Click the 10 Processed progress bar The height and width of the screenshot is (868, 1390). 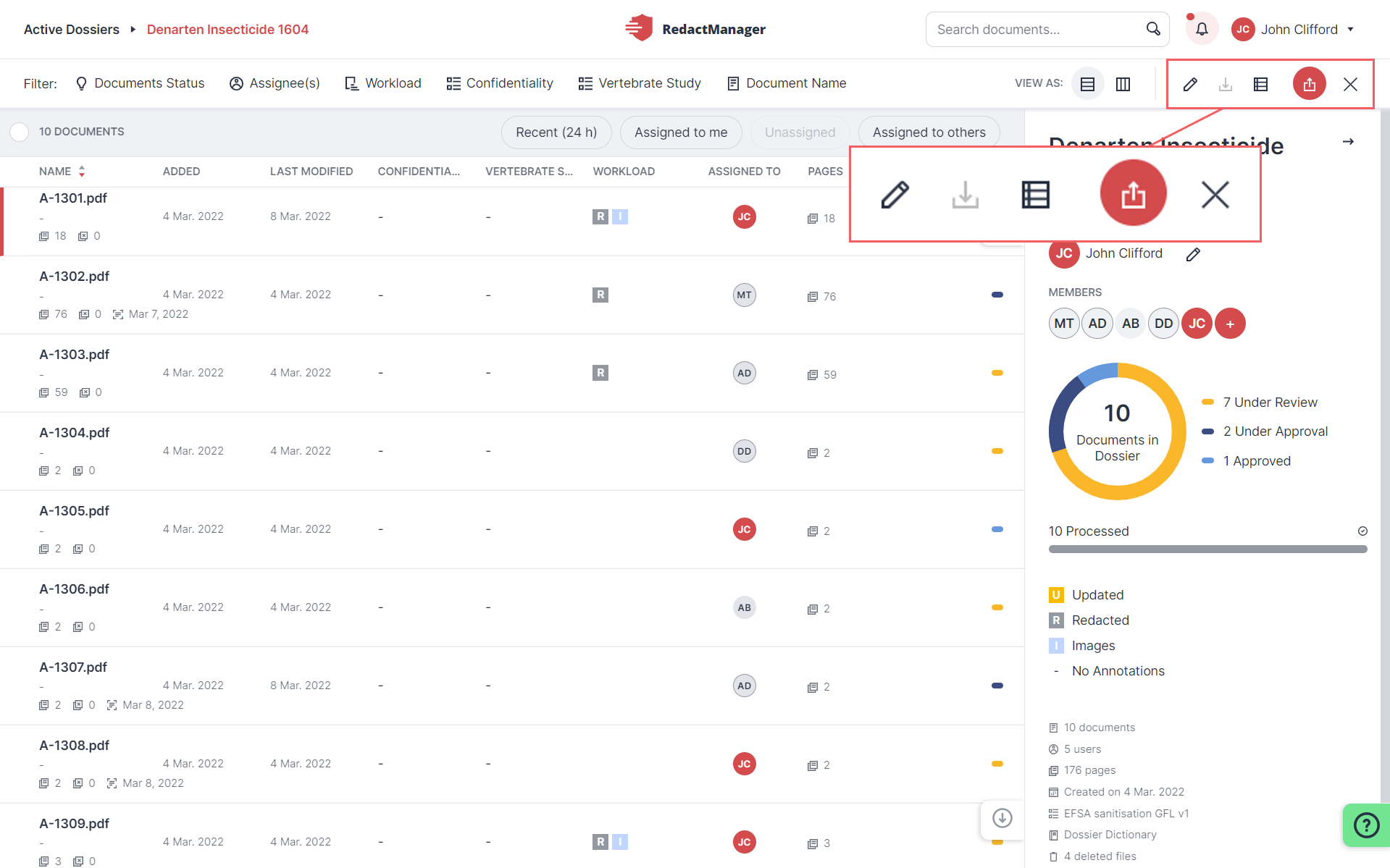click(1207, 549)
